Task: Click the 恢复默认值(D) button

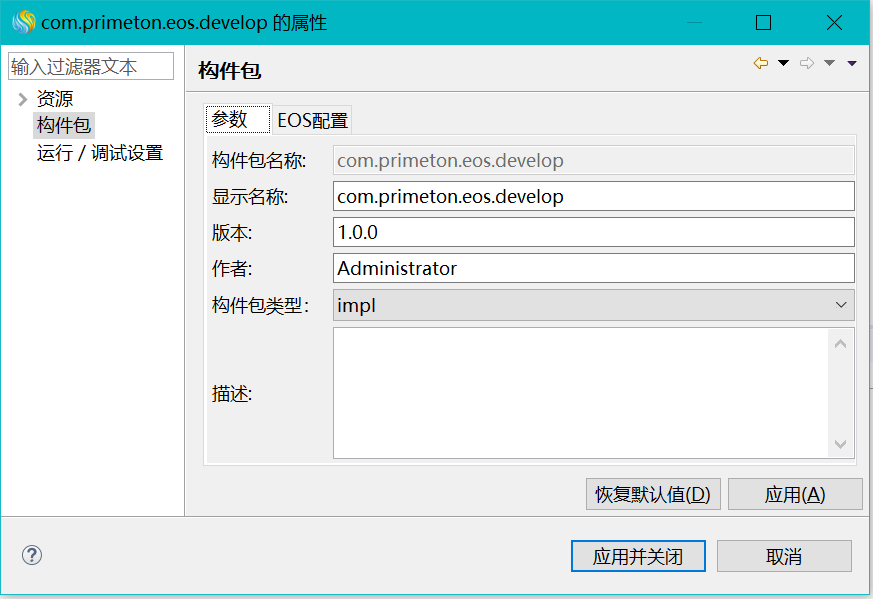Action: [653, 494]
